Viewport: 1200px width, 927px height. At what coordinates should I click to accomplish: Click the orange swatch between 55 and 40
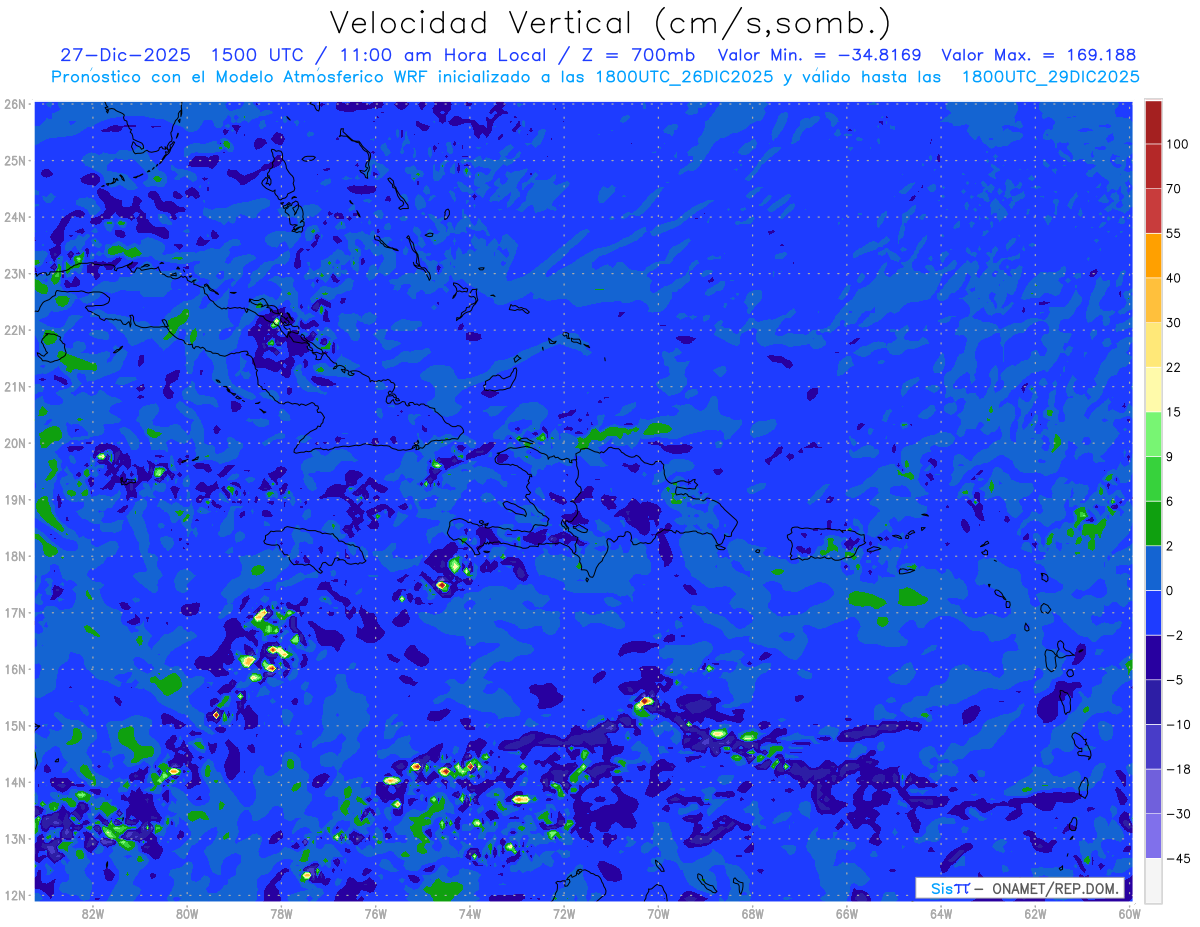[1153, 255]
